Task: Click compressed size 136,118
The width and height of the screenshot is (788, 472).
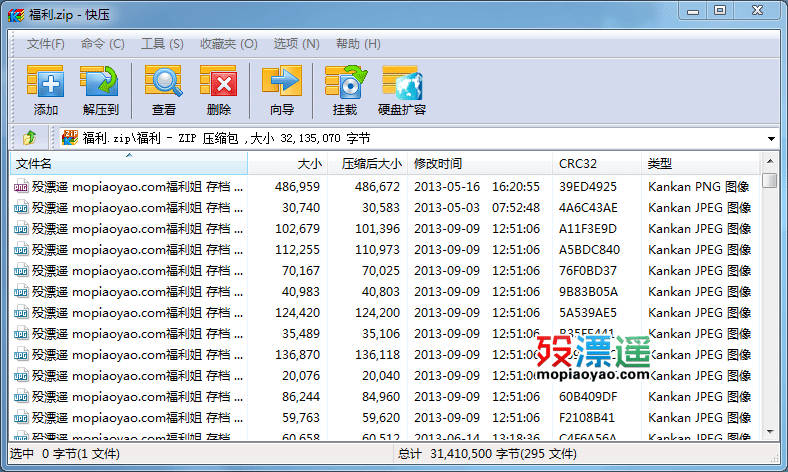Action: [377, 355]
